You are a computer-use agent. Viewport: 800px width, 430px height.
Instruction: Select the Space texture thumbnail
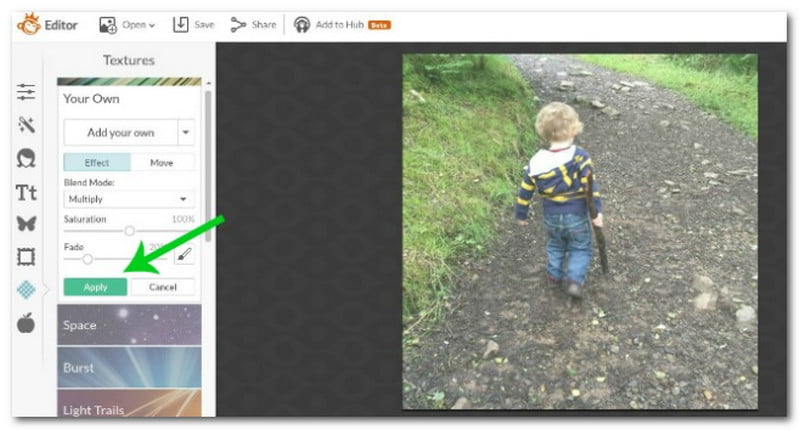click(x=129, y=325)
